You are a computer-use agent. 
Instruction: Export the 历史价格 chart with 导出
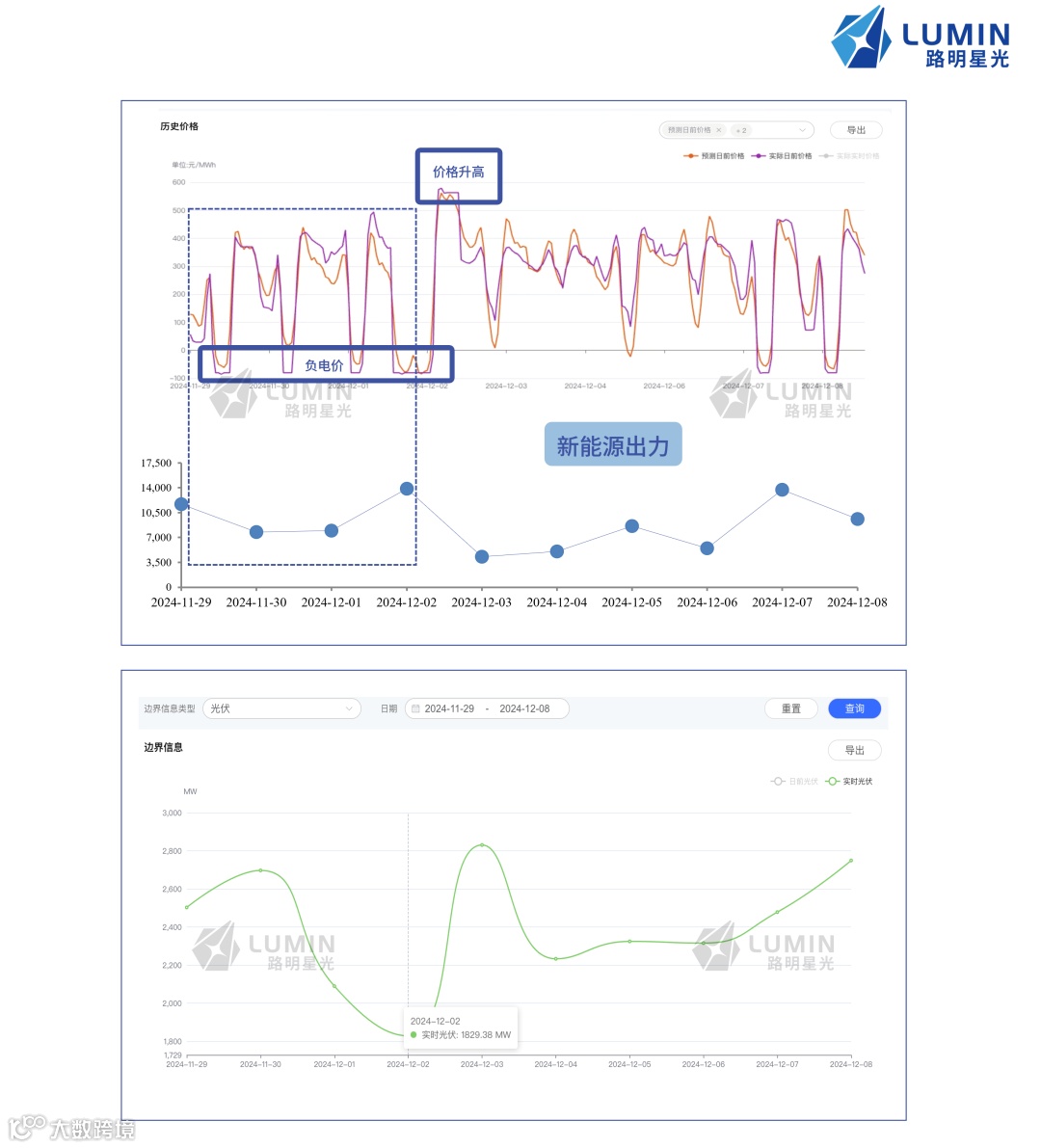click(x=856, y=130)
